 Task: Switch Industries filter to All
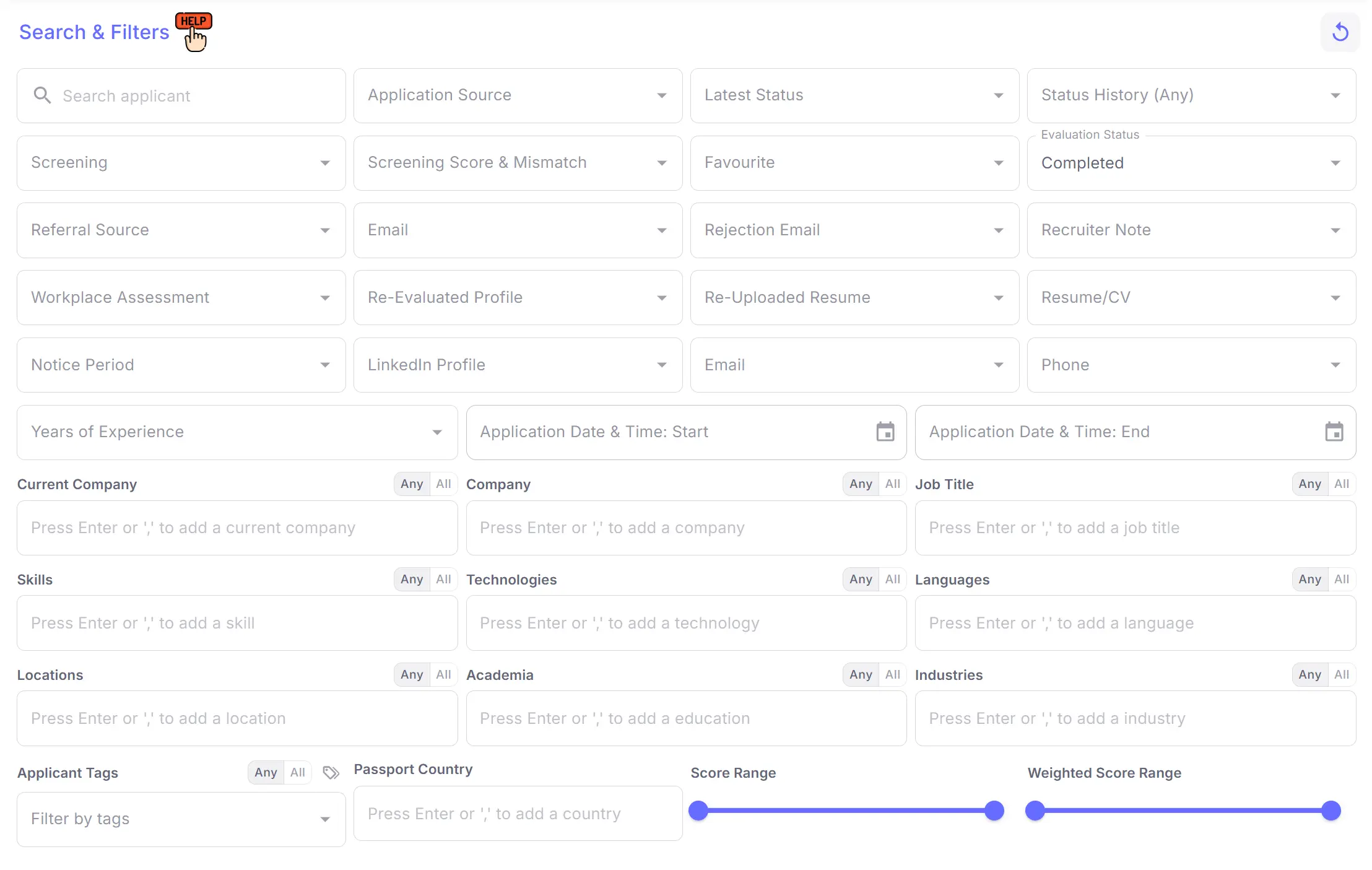(1343, 674)
